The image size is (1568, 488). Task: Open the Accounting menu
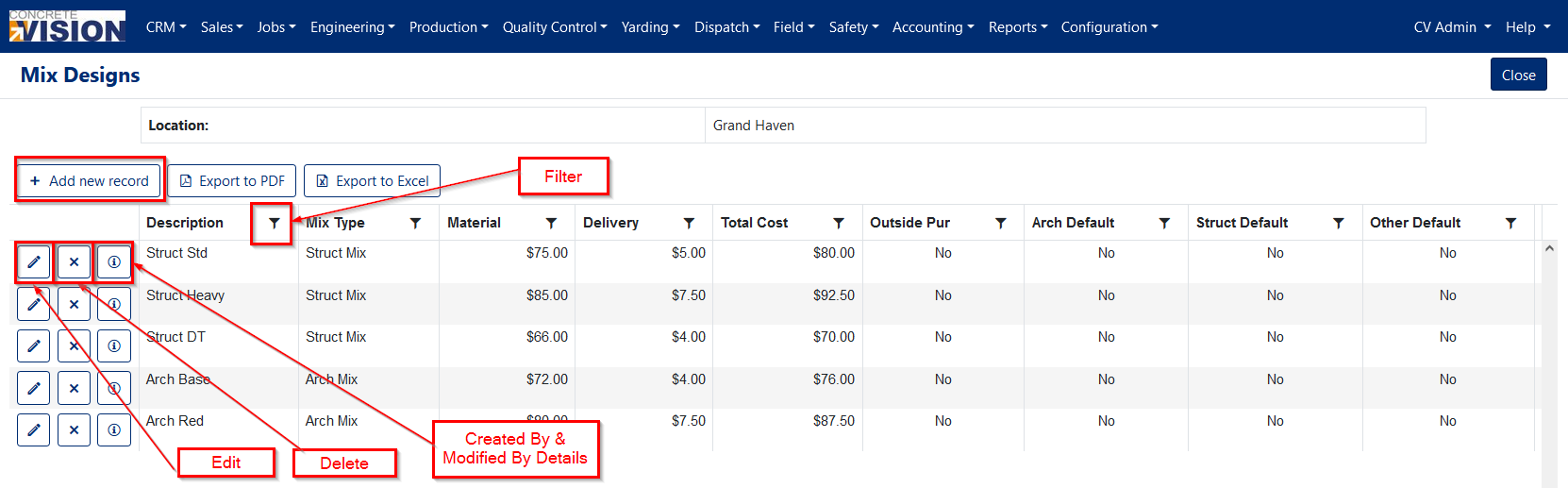(934, 27)
